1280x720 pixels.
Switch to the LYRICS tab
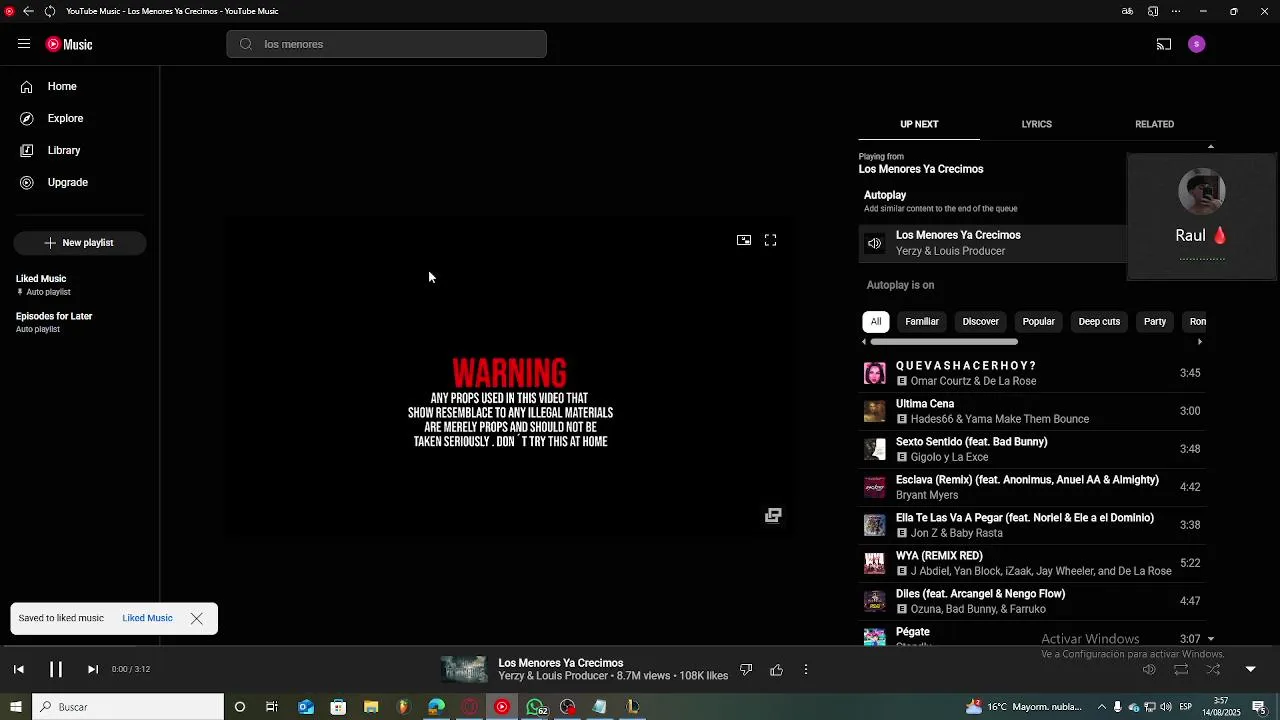[1036, 124]
